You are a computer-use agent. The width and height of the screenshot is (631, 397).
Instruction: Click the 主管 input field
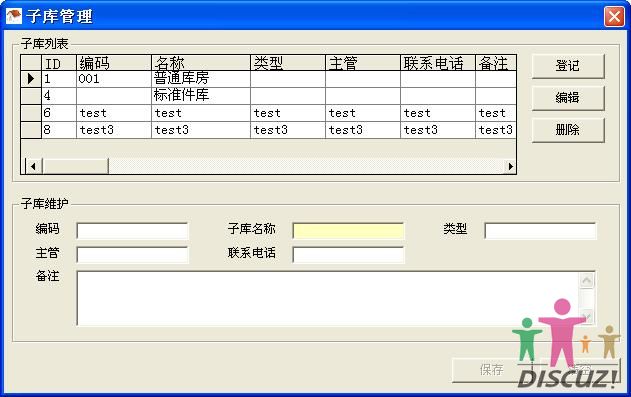point(132,255)
